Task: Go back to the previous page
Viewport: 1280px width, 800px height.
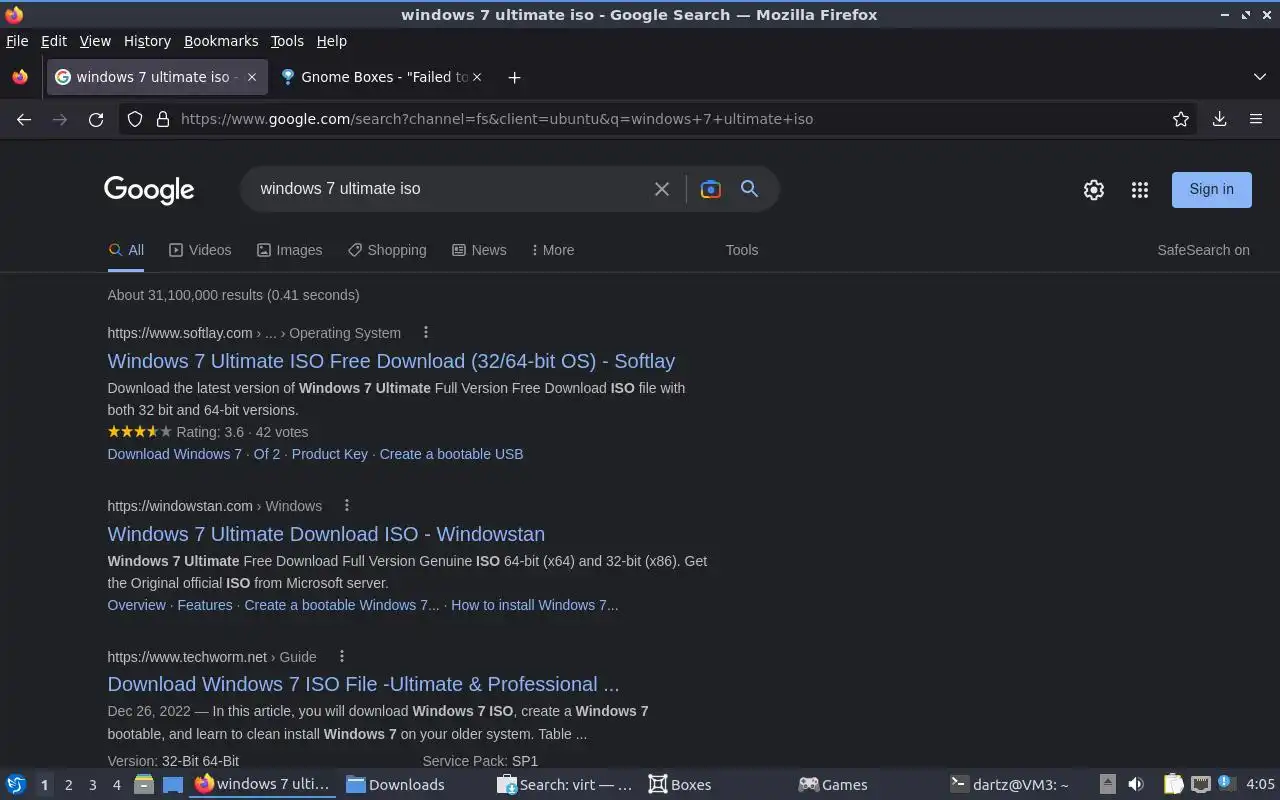Action: click(24, 119)
